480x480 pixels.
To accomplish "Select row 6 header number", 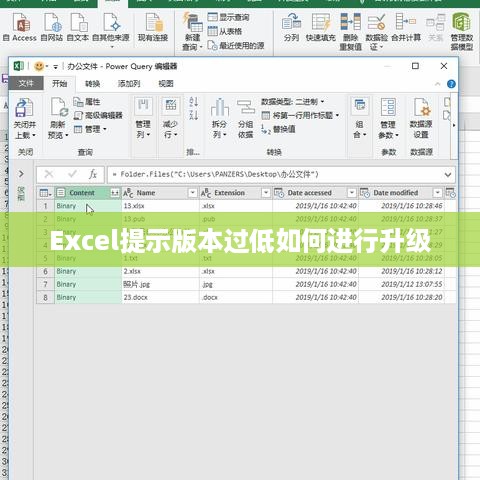I will [x=46, y=271].
